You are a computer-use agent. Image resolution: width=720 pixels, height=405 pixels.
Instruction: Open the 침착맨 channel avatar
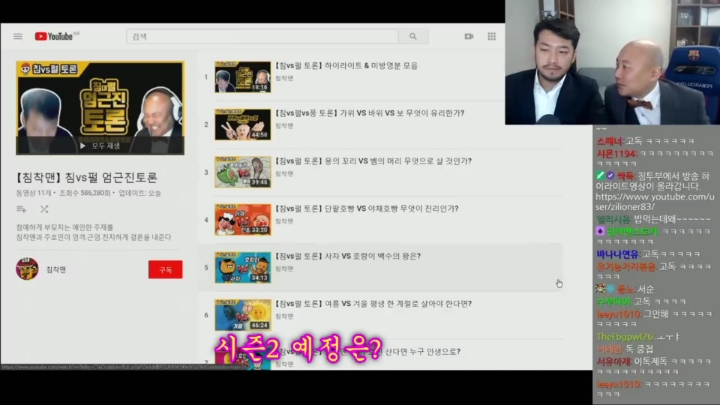(x=27, y=269)
